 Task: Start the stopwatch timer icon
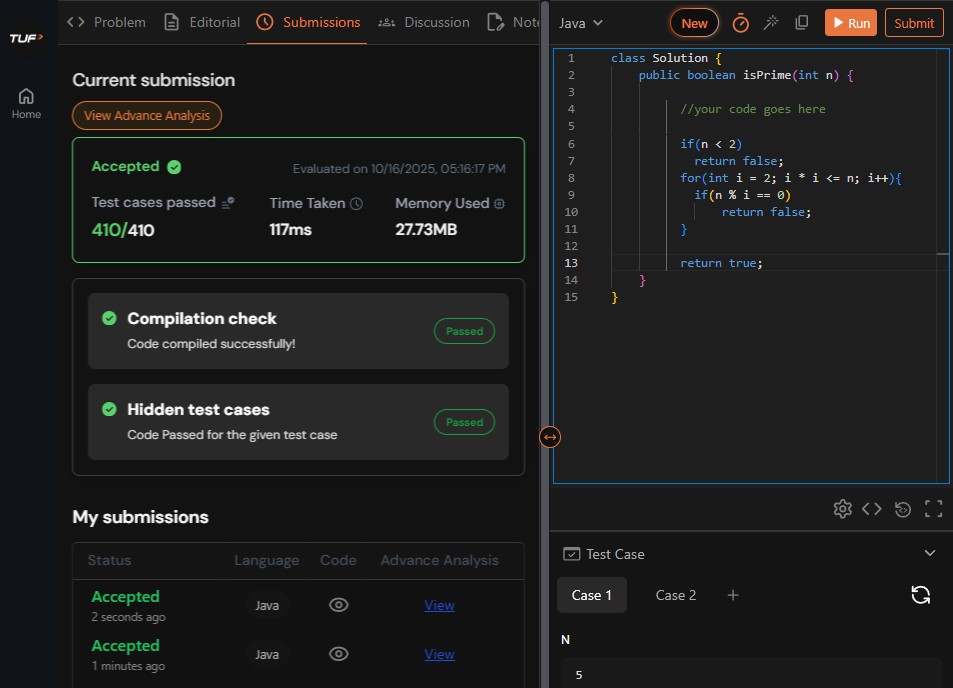pos(740,24)
